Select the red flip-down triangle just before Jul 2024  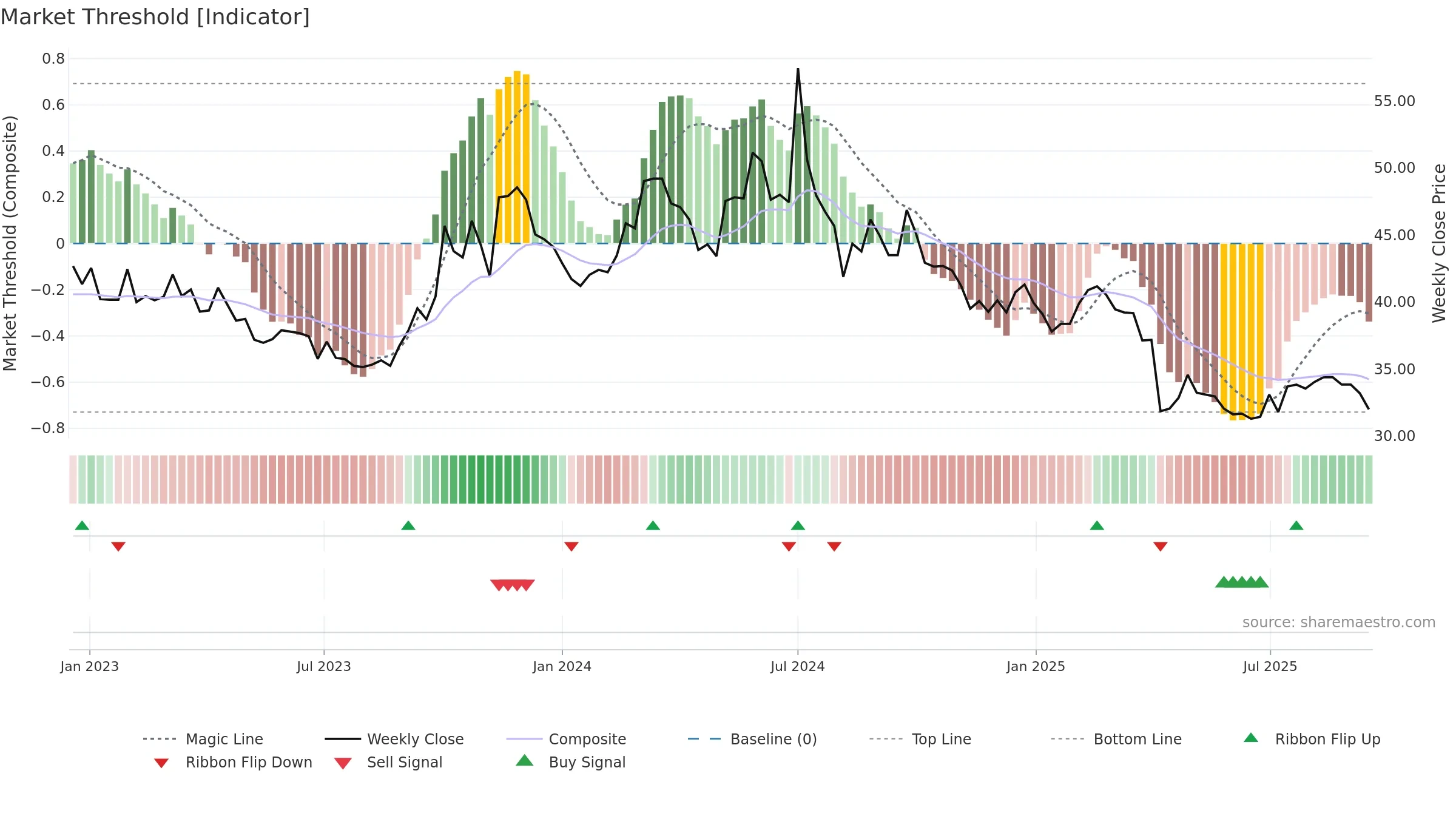(789, 547)
